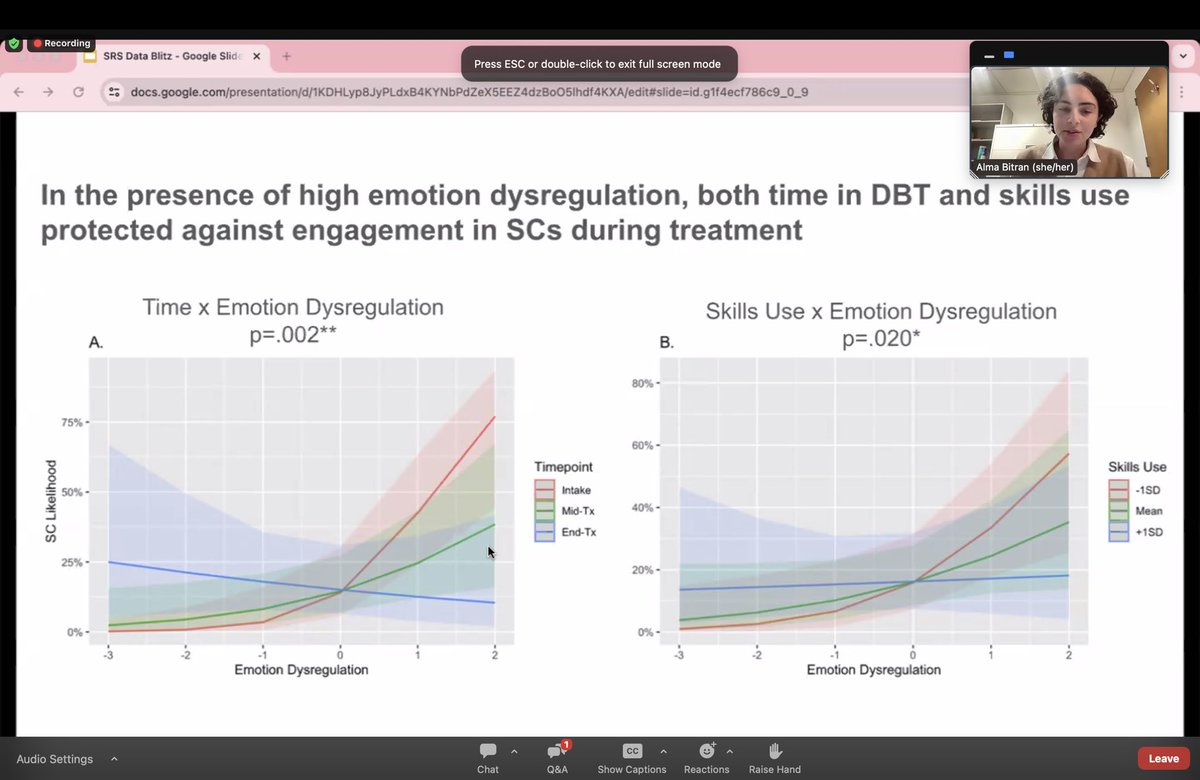
Task: Switch the video panel to the blue thumbnail view
Action: [1009, 55]
